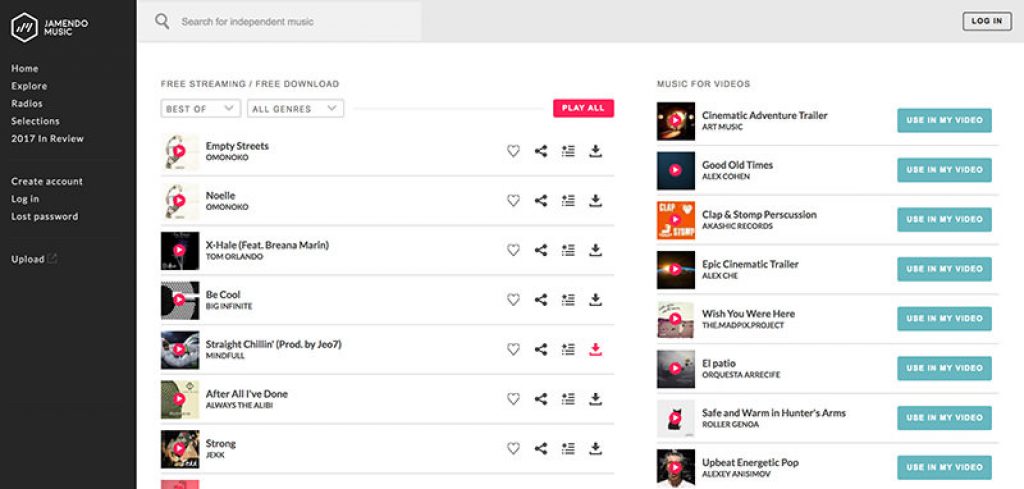Click red download icon for Straight Chillin'

[595, 349]
